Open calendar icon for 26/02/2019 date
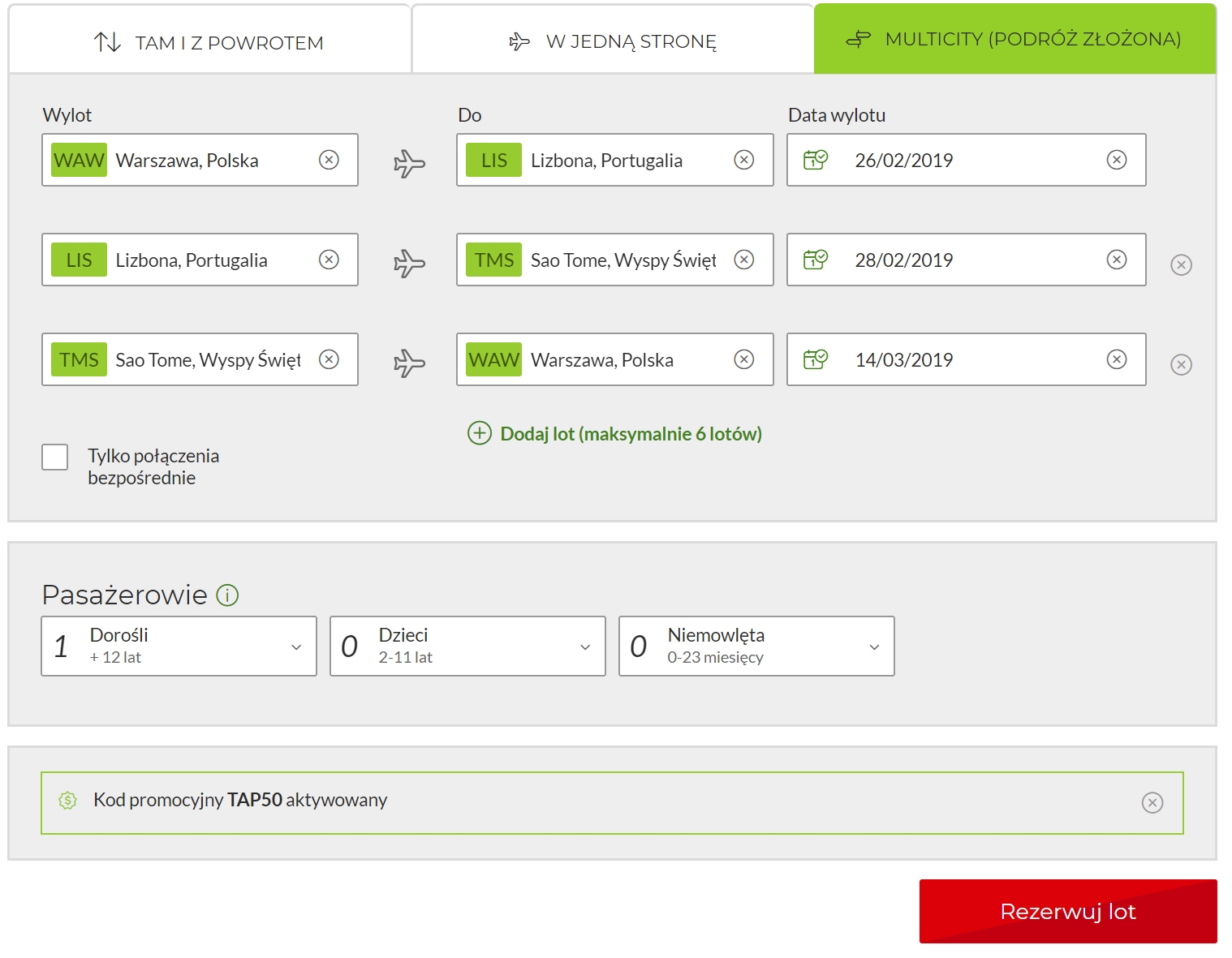The height and width of the screenshot is (958, 1232). point(816,160)
